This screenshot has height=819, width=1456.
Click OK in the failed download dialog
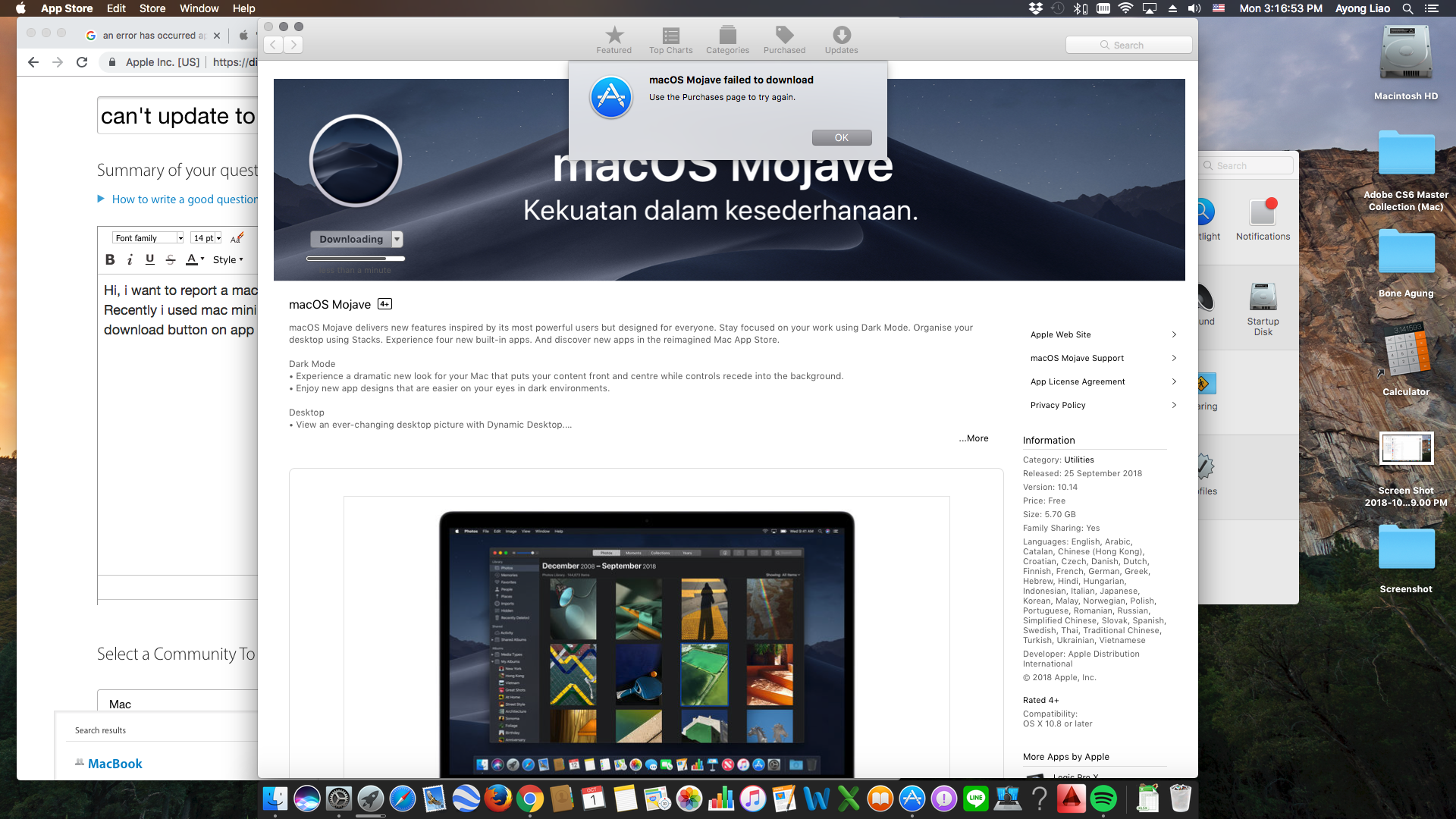[841, 137]
